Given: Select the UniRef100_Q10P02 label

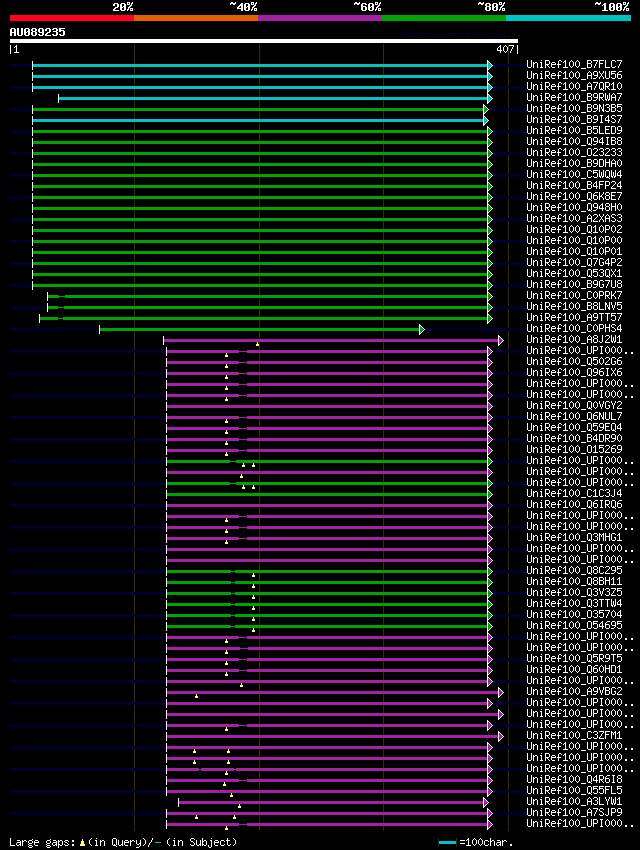Looking at the screenshot, I should pyautogui.click(x=574, y=229).
